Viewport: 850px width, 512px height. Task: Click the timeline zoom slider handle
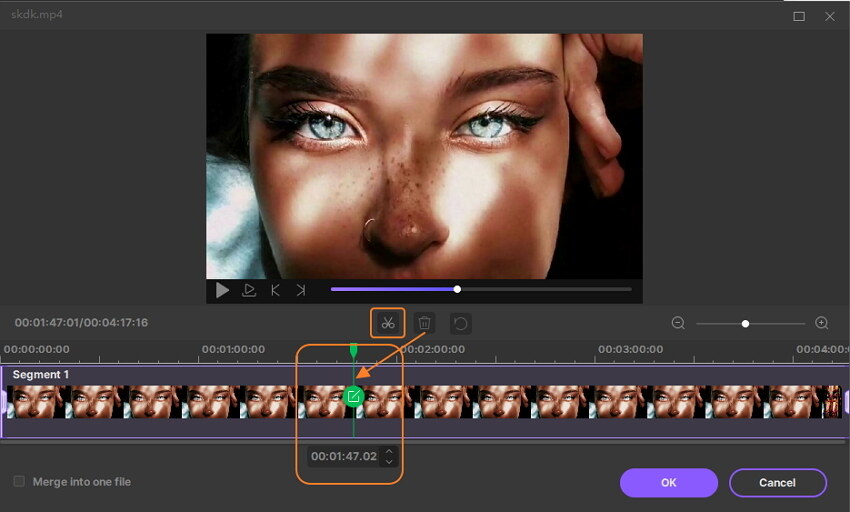point(745,323)
